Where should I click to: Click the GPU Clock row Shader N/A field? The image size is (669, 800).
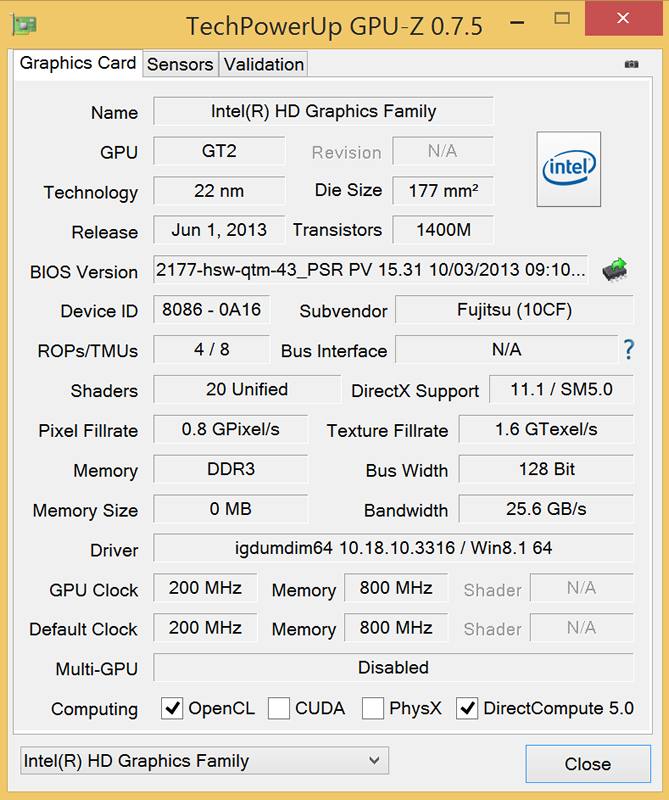click(x=582, y=588)
